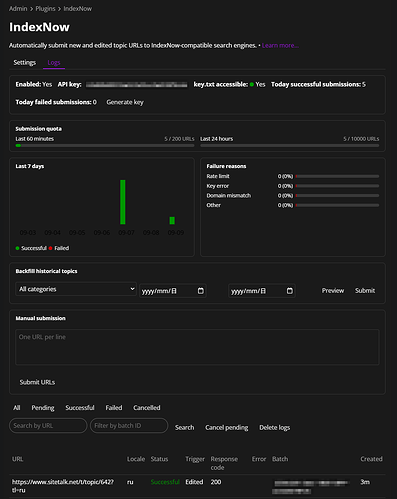The height and width of the screenshot is (499, 397).
Task: Click the 200 response code cell
Action: (x=216, y=482)
